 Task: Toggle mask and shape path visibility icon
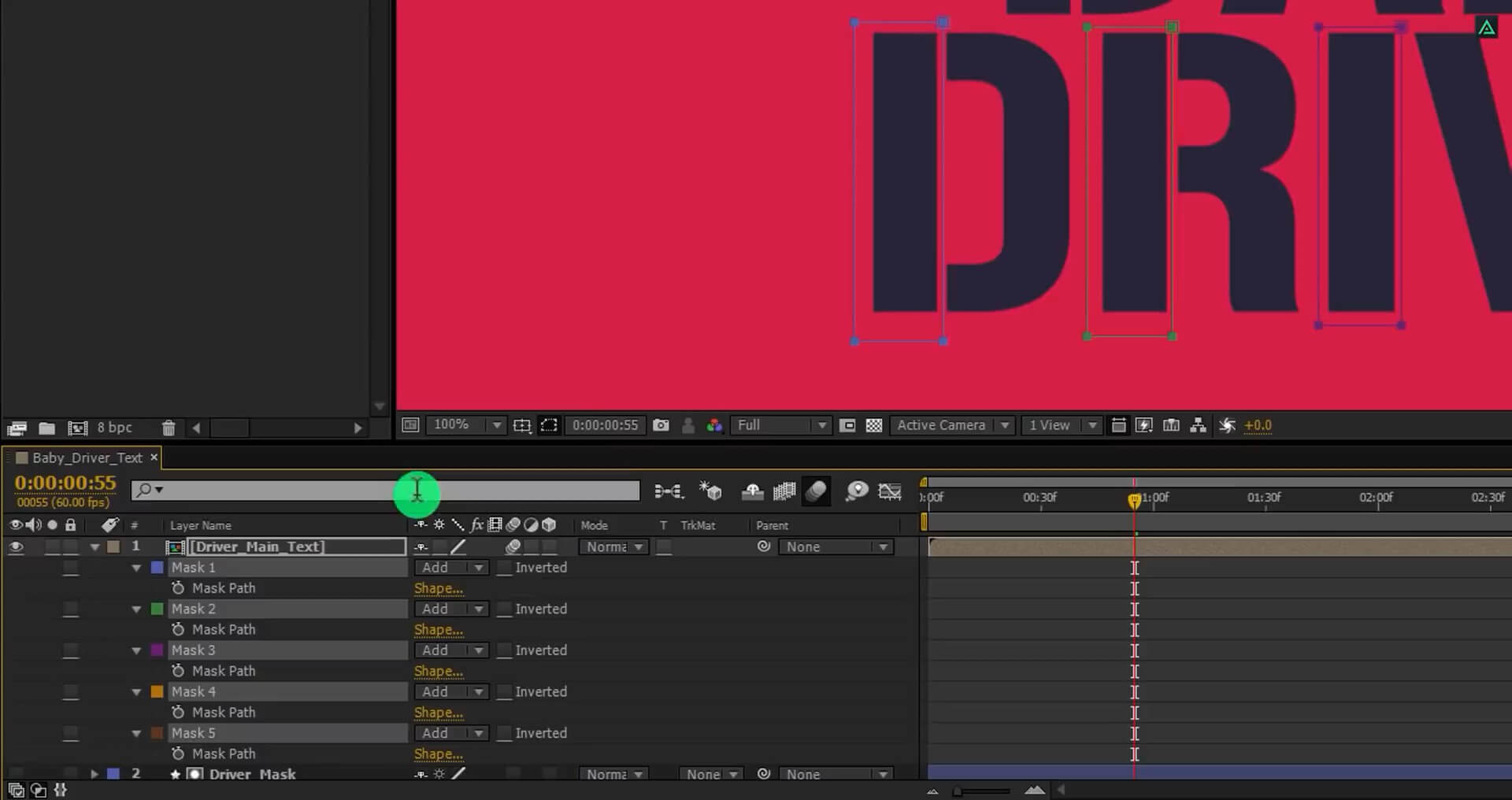[549, 425]
